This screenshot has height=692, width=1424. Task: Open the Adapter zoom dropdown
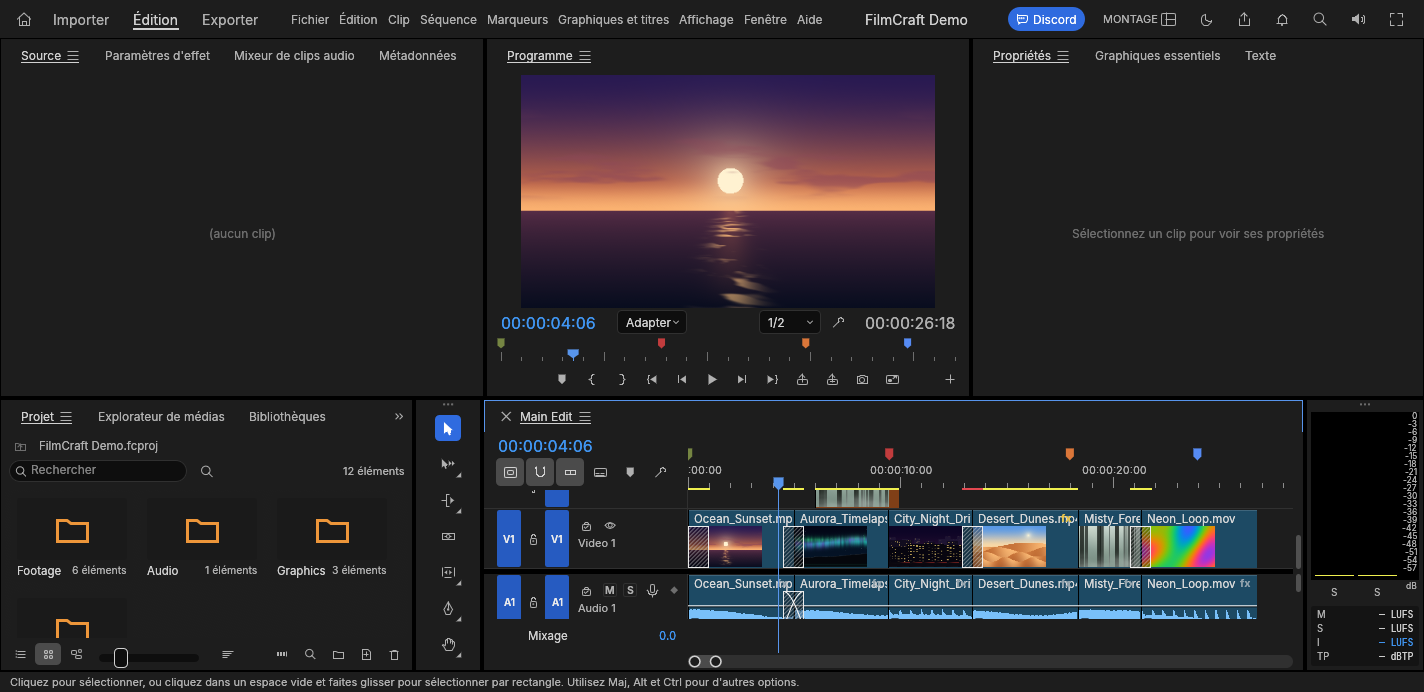click(x=652, y=323)
